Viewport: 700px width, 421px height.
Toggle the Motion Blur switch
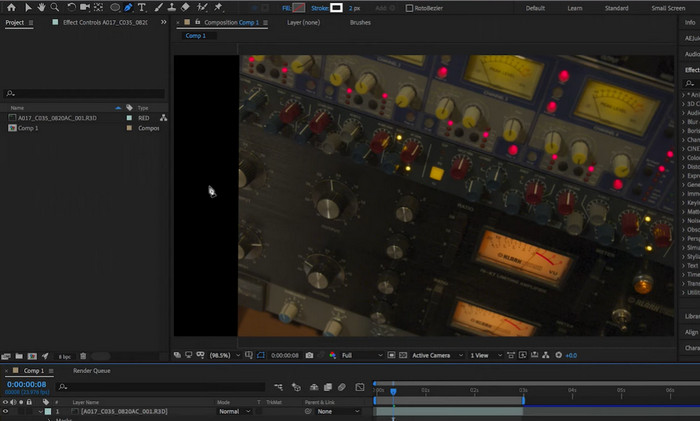342,387
